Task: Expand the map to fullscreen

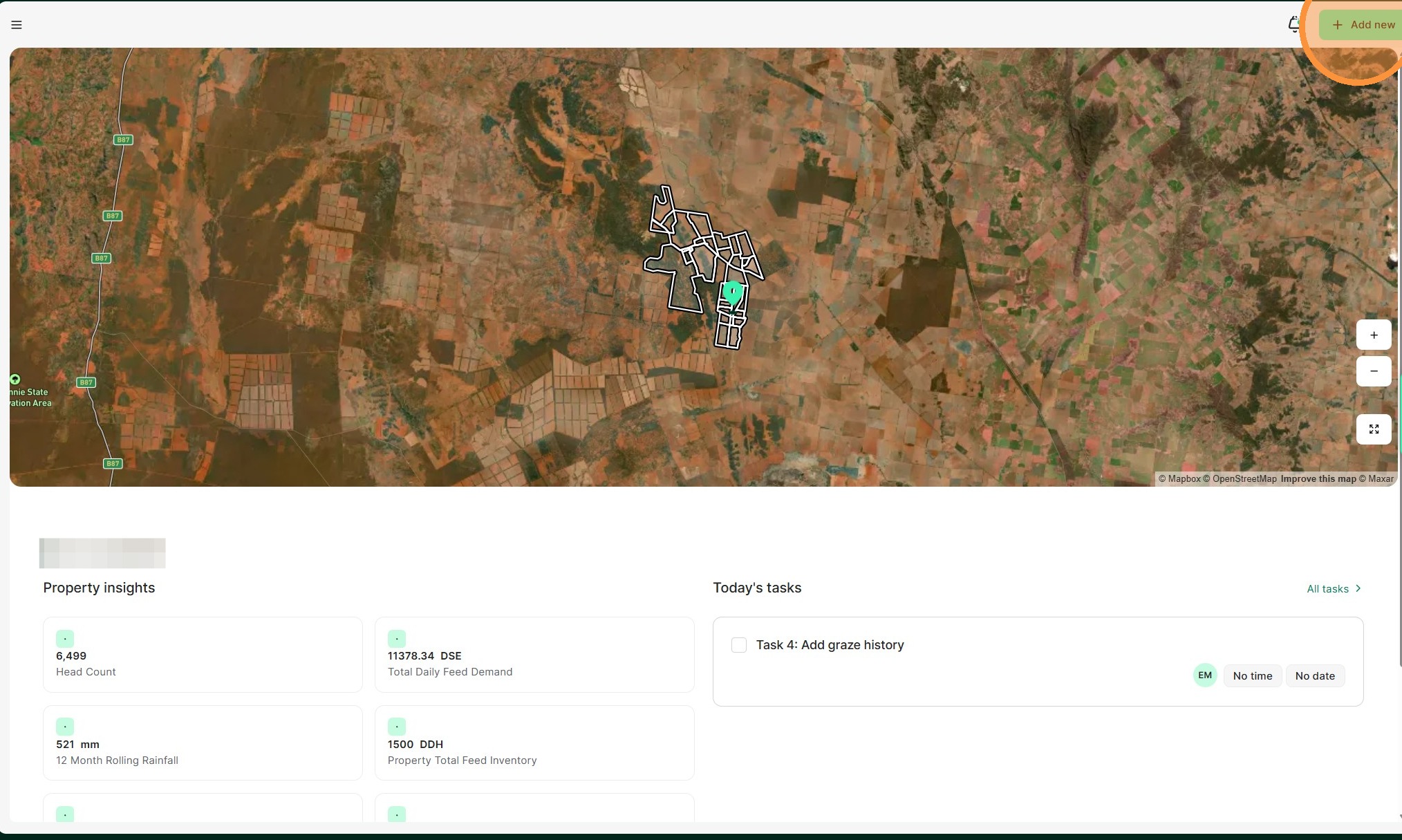Action: point(1374,429)
